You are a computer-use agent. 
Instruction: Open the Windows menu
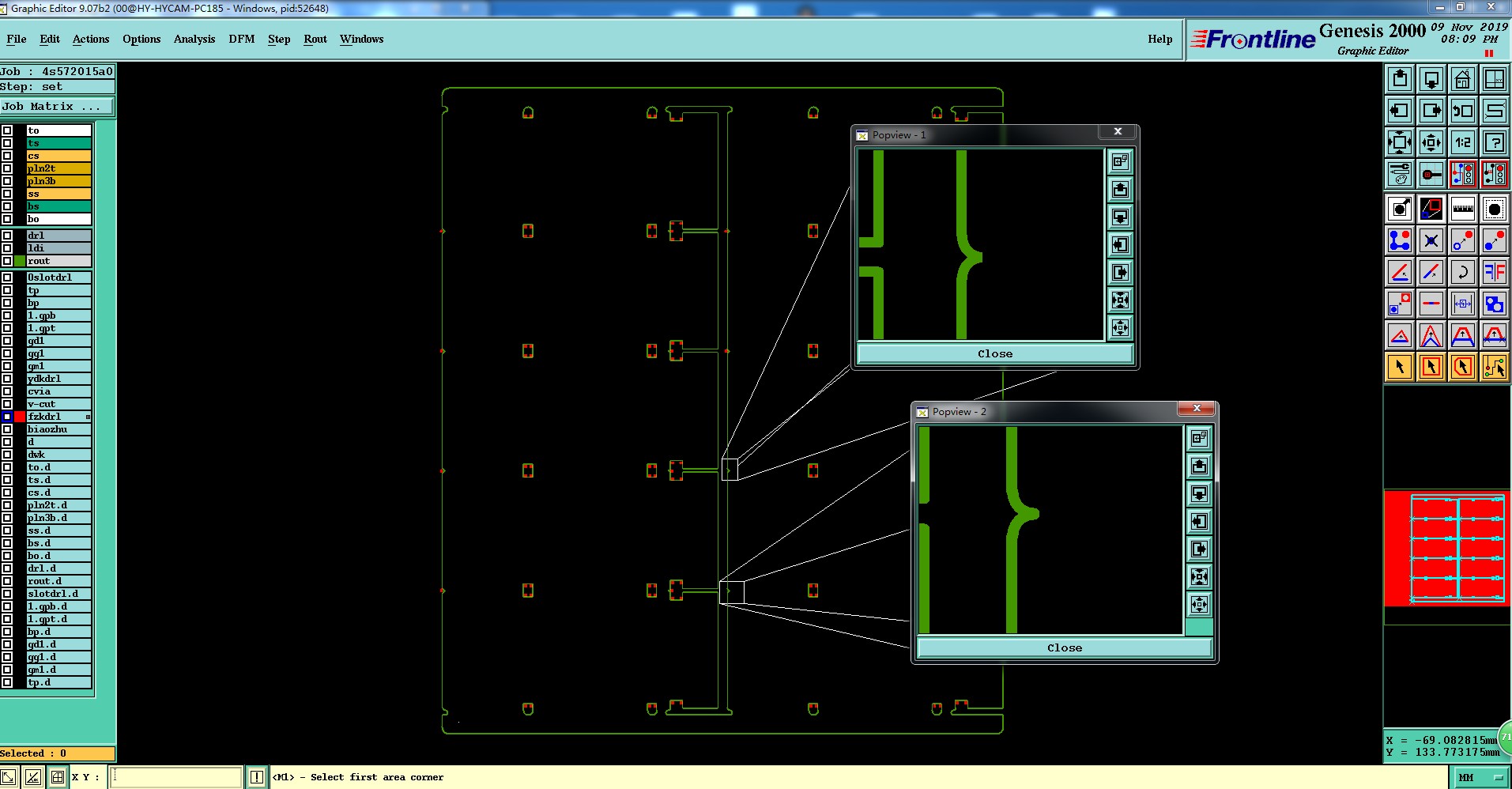click(x=362, y=39)
